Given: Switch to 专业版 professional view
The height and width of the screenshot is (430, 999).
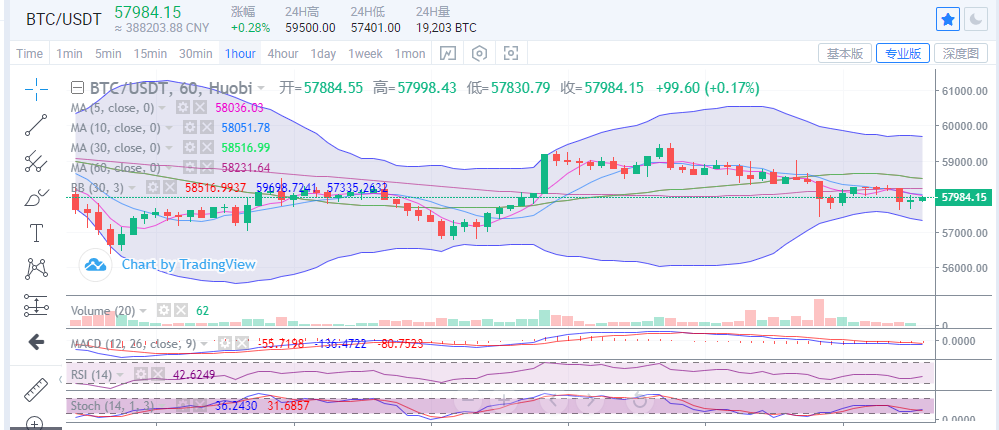Looking at the screenshot, I should [903, 54].
